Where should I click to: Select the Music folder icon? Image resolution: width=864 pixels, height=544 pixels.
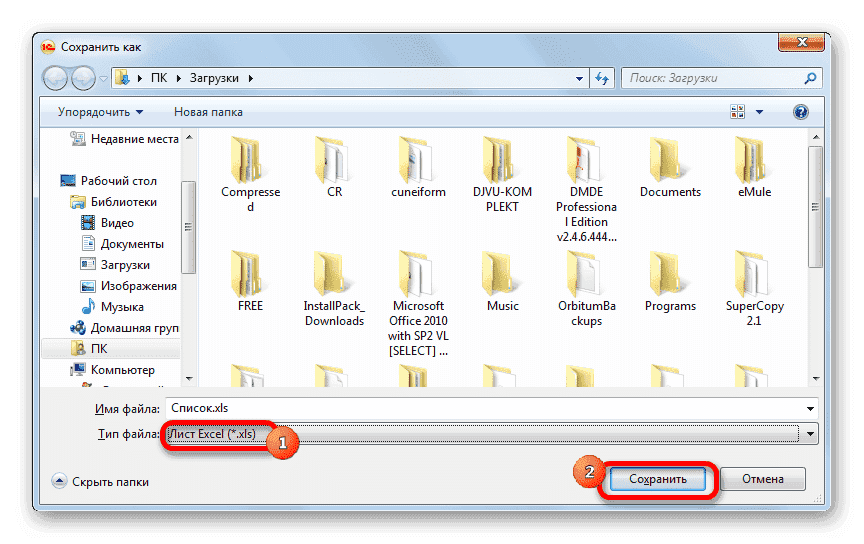[x=502, y=274]
